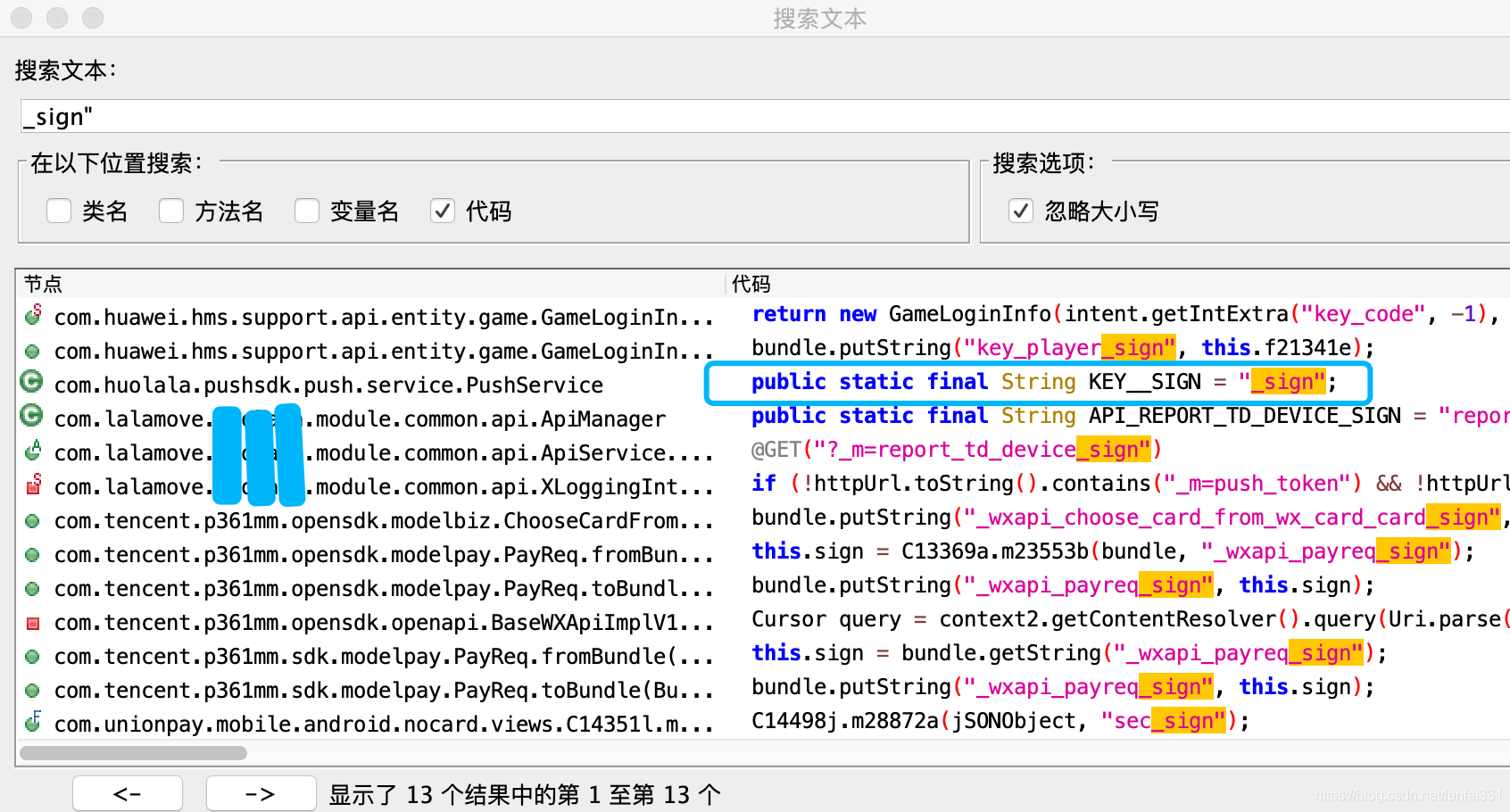Click the class icon next to PushService

point(32,383)
